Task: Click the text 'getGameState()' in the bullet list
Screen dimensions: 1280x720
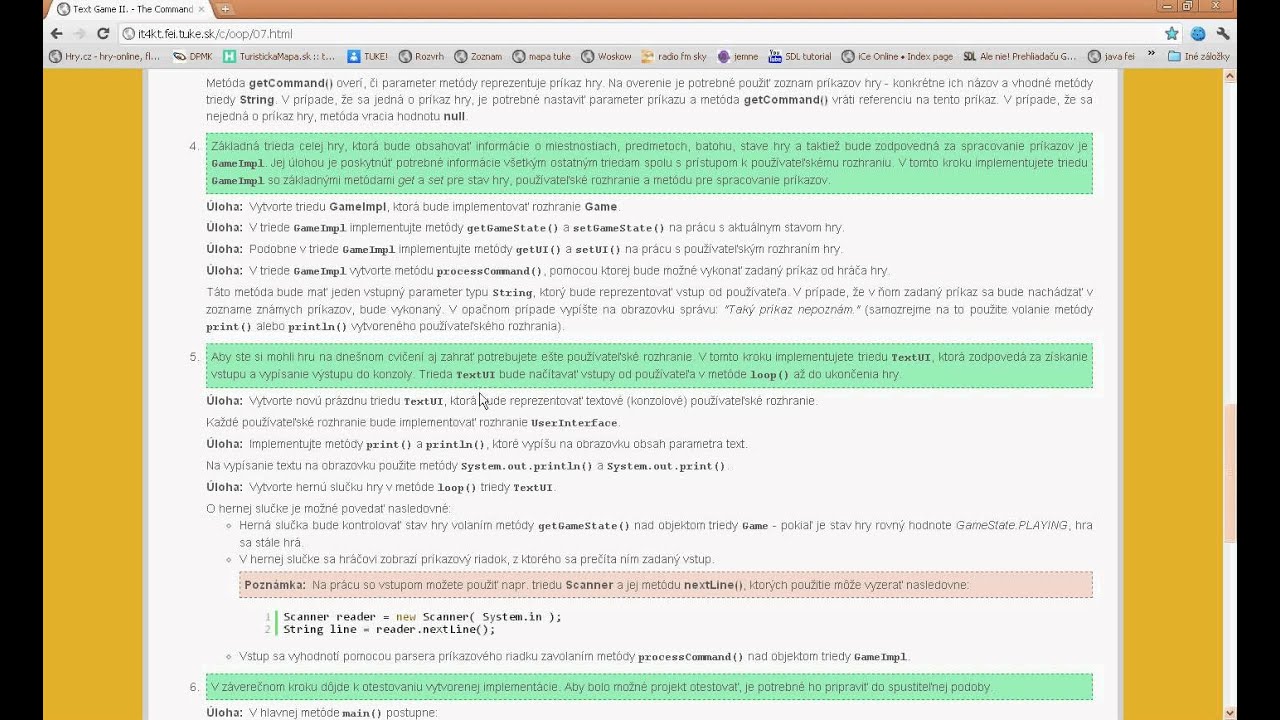Action: (584, 526)
